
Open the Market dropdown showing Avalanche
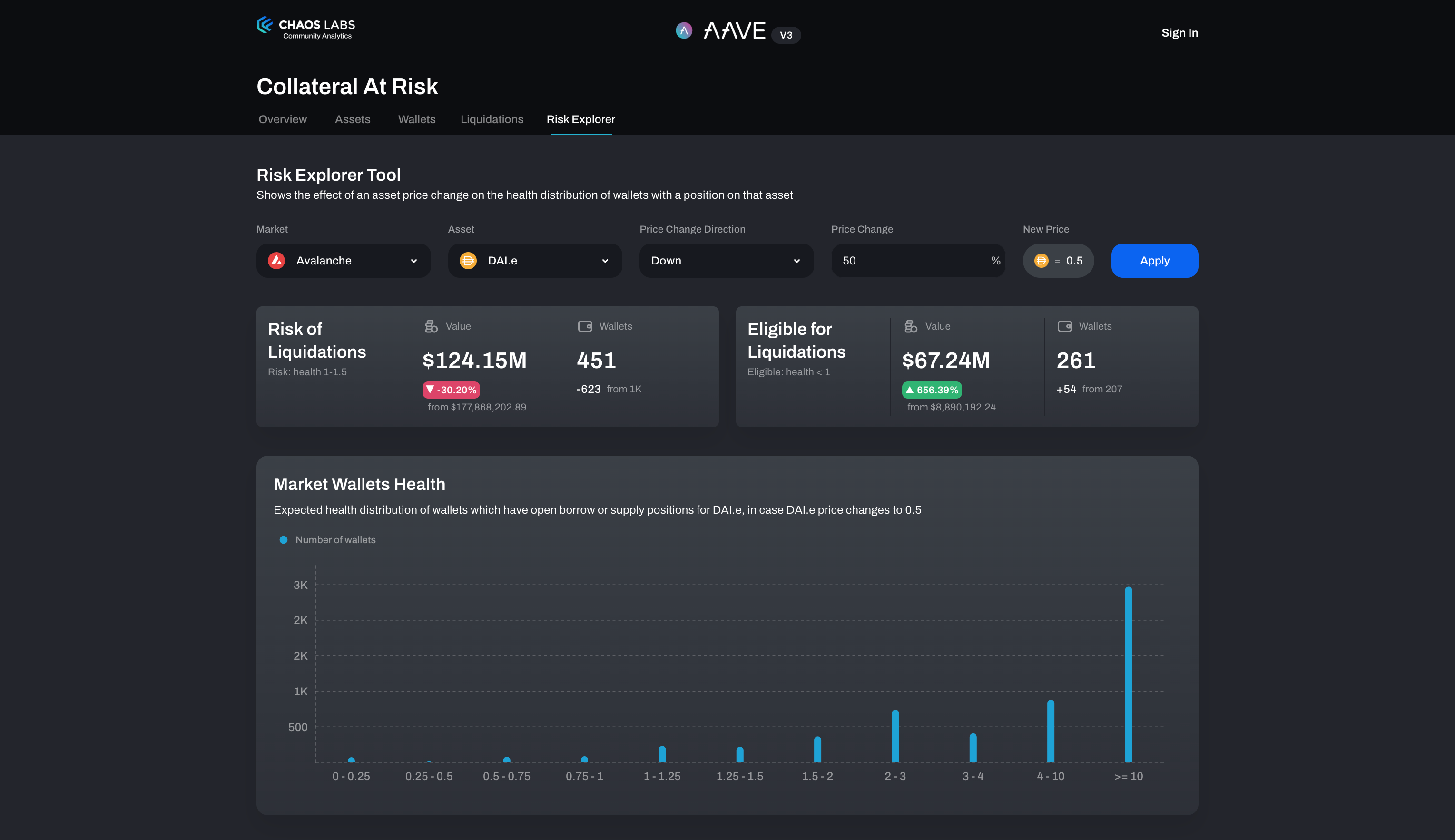[x=343, y=261]
